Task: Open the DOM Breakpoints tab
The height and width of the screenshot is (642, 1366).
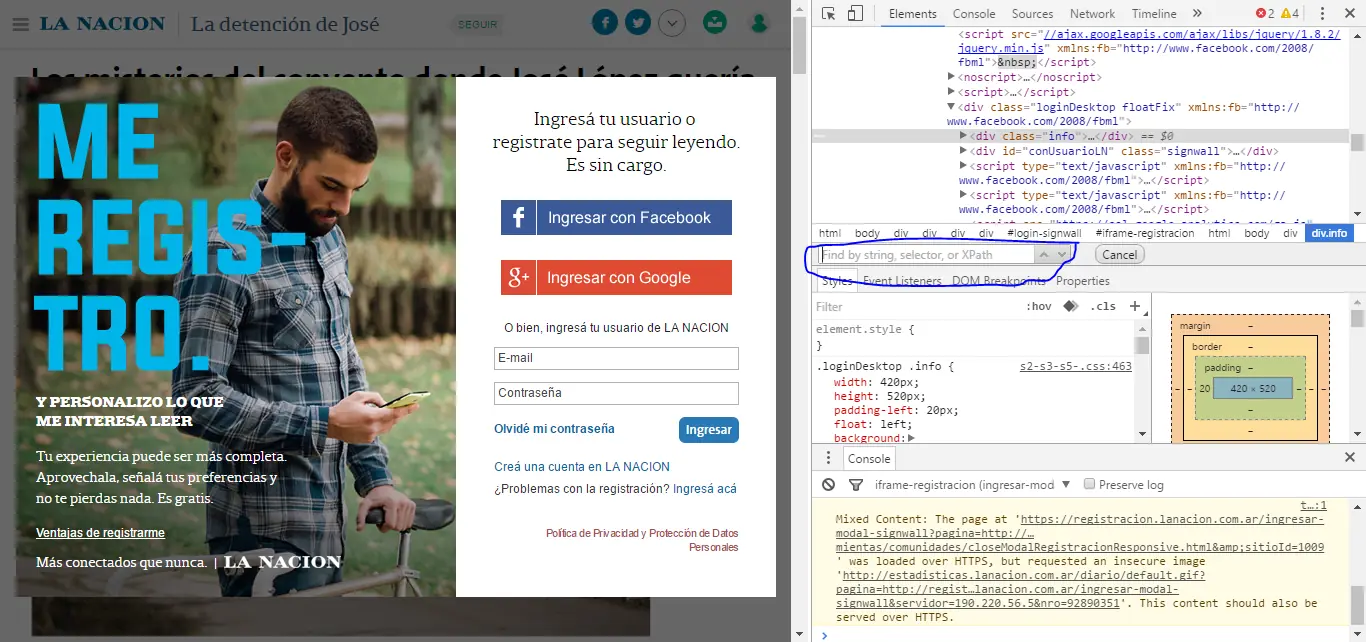Action: pyautogui.click(x=998, y=281)
